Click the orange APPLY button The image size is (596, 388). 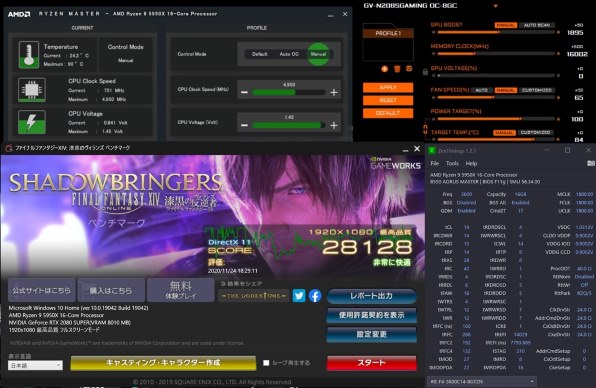(388, 87)
